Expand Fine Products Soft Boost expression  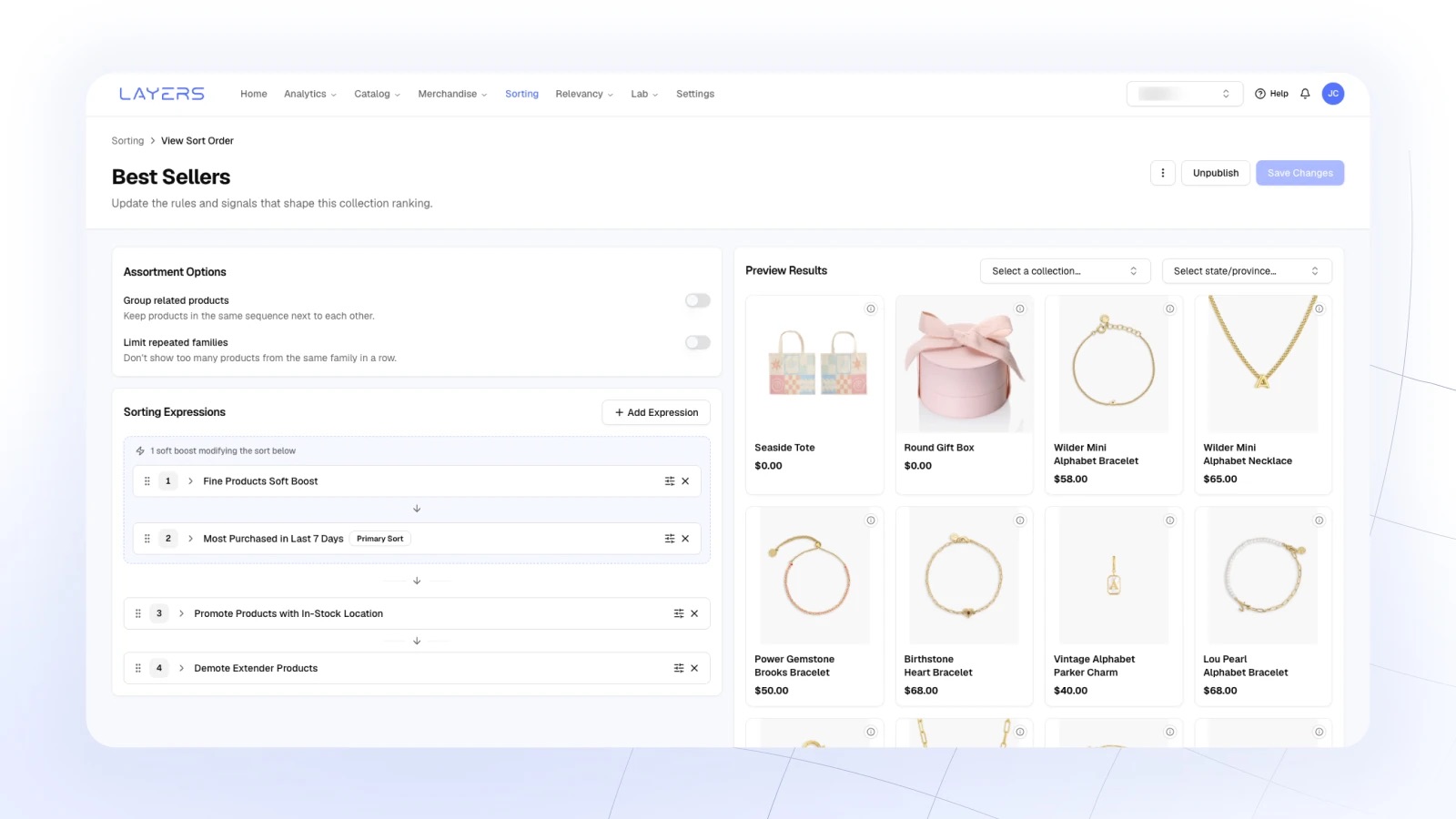[190, 481]
